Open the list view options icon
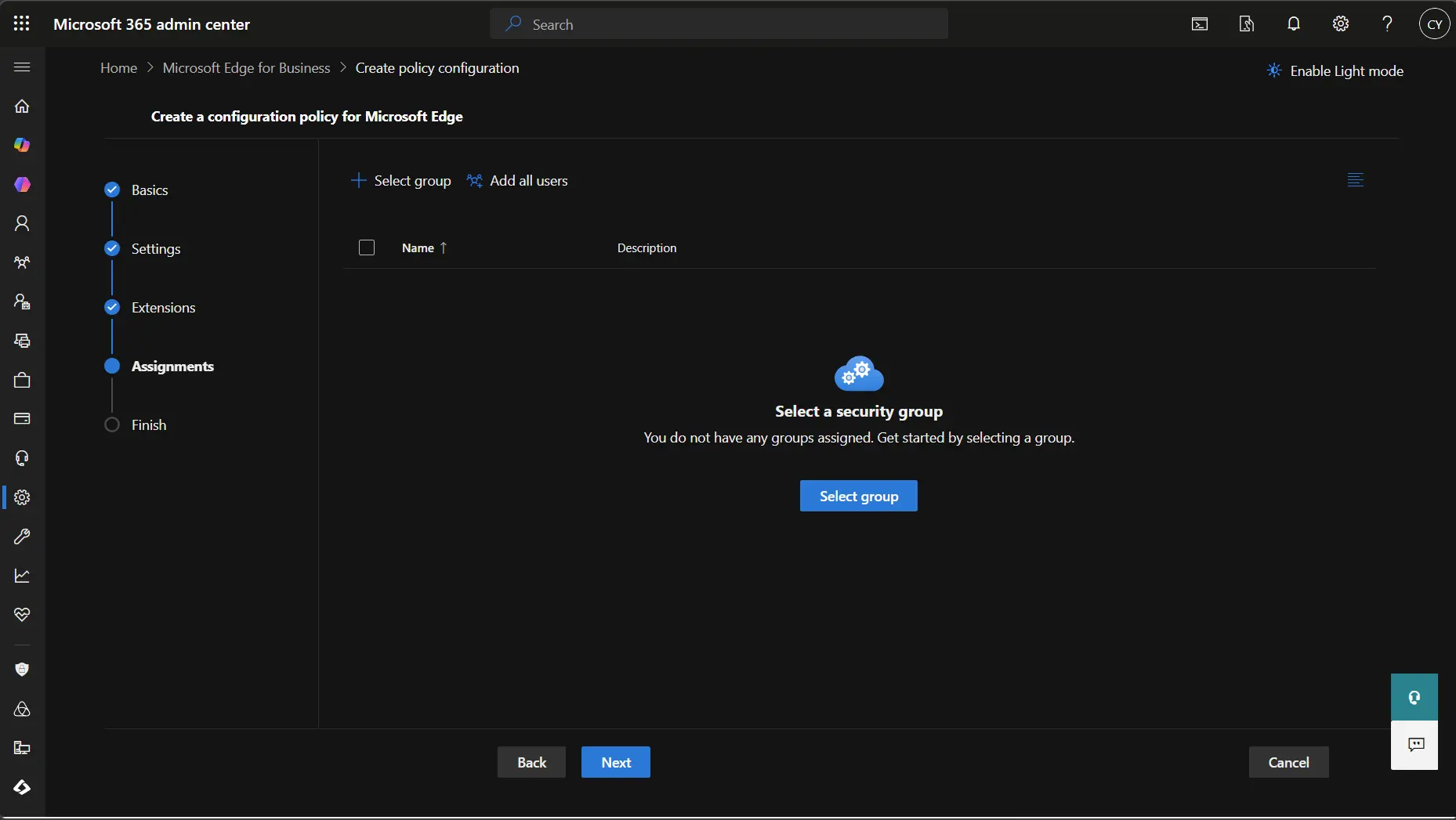The width and height of the screenshot is (1456, 820). 1355,180
